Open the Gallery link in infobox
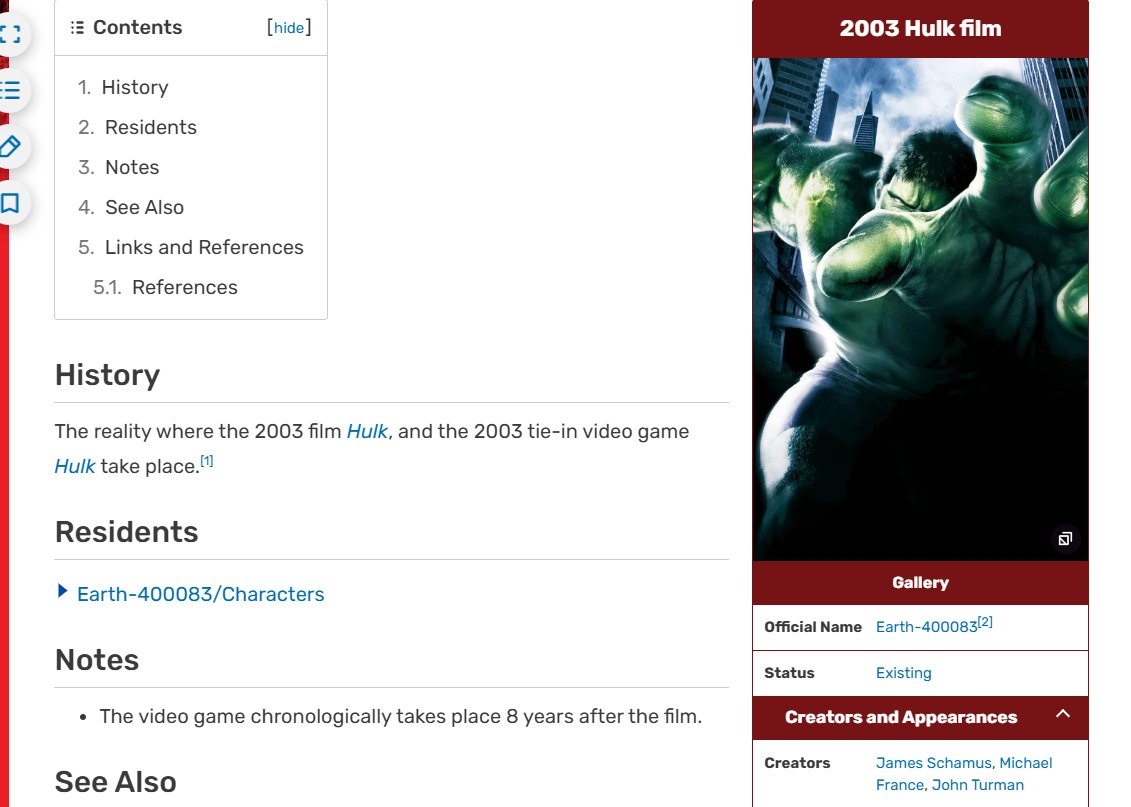This screenshot has width=1131, height=807. pos(920,583)
